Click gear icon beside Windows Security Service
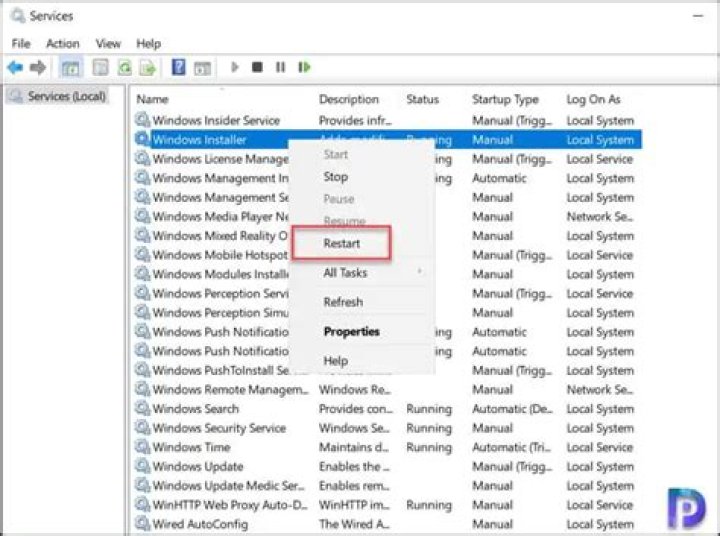720x536 pixels. pyautogui.click(x=142, y=427)
